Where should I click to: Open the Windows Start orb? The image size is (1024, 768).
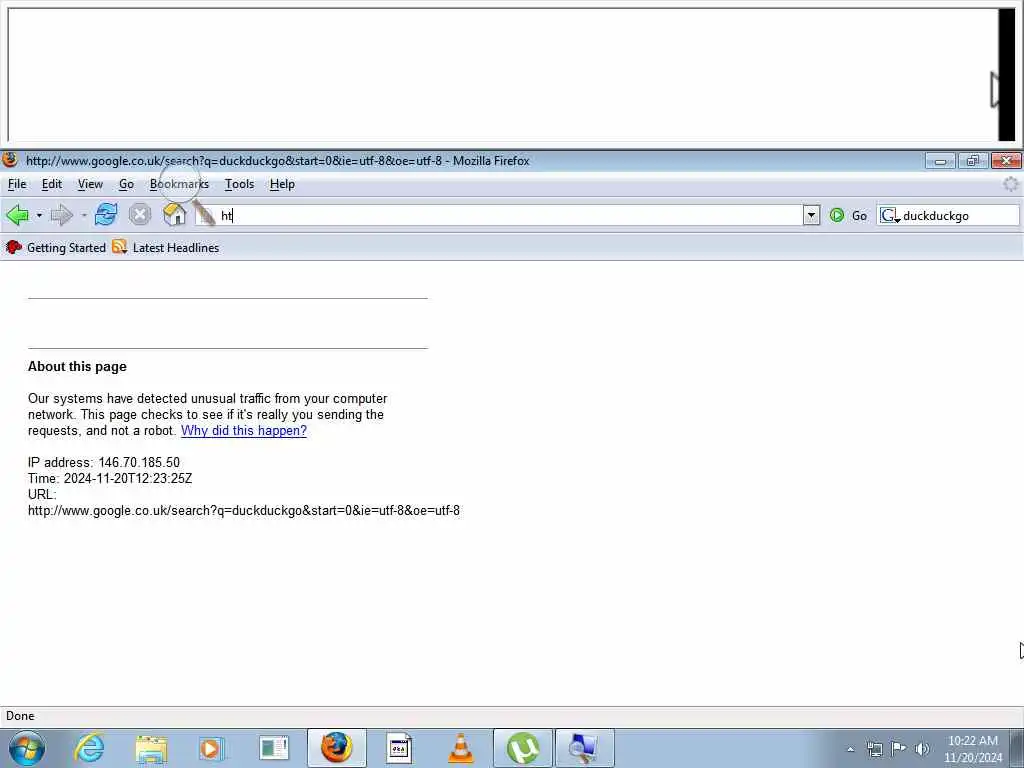click(x=27, y=748)
